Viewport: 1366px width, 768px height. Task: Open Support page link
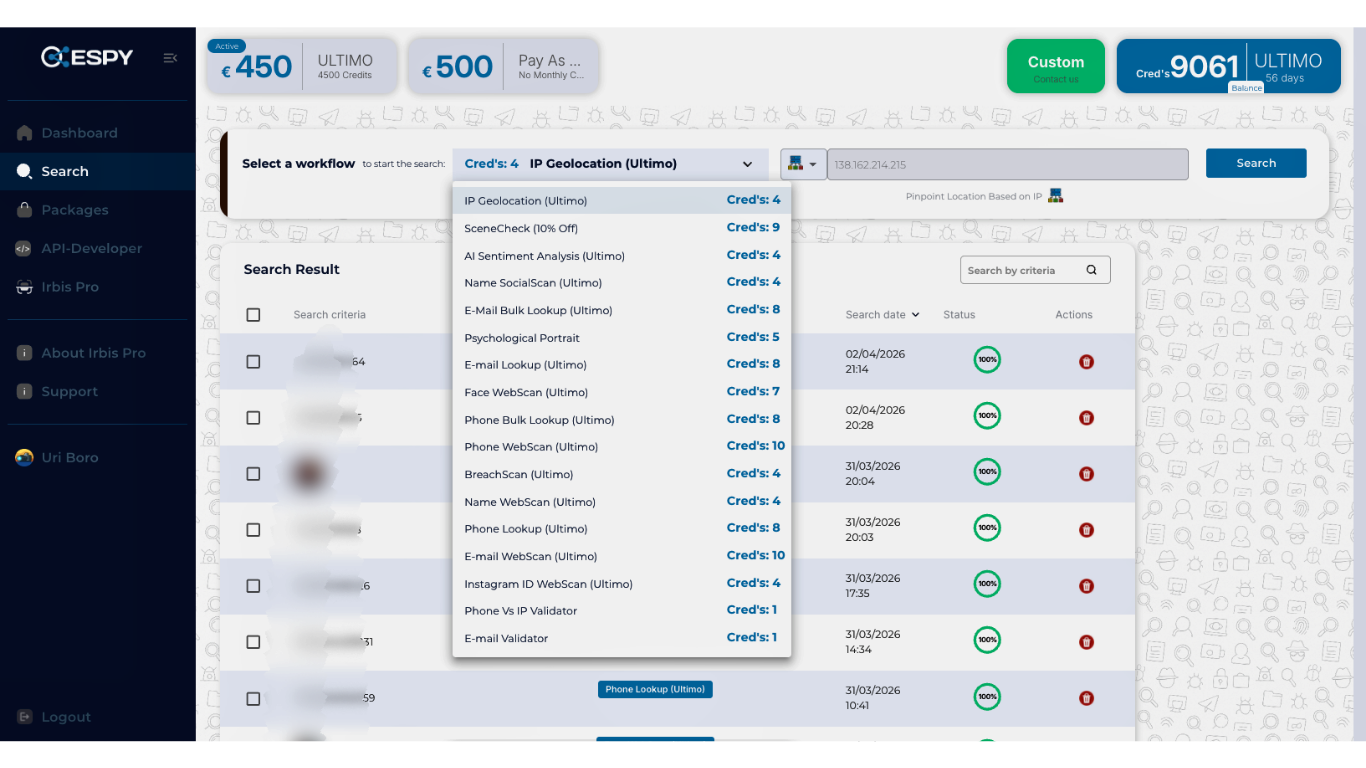coord(98,392)
